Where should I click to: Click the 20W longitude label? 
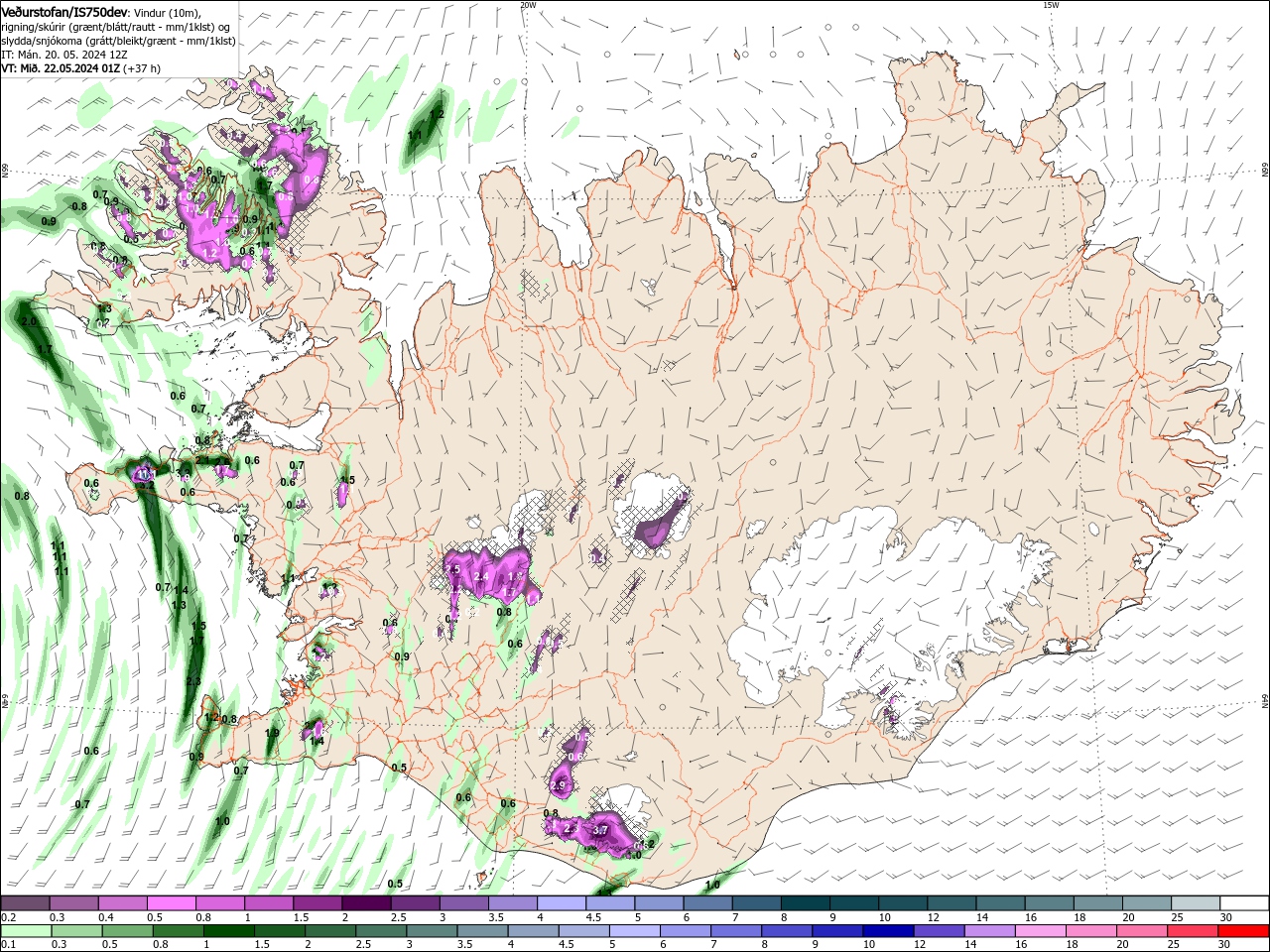(528, 5)
